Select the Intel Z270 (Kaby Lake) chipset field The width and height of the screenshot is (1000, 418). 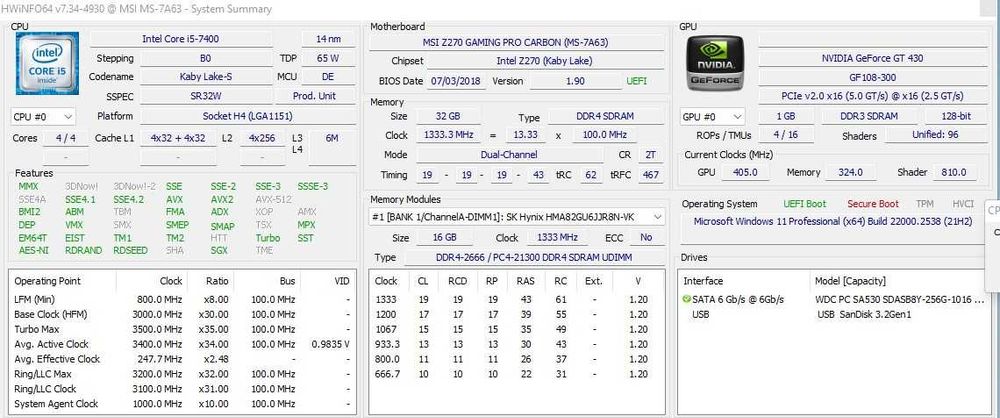pos(545,61)
